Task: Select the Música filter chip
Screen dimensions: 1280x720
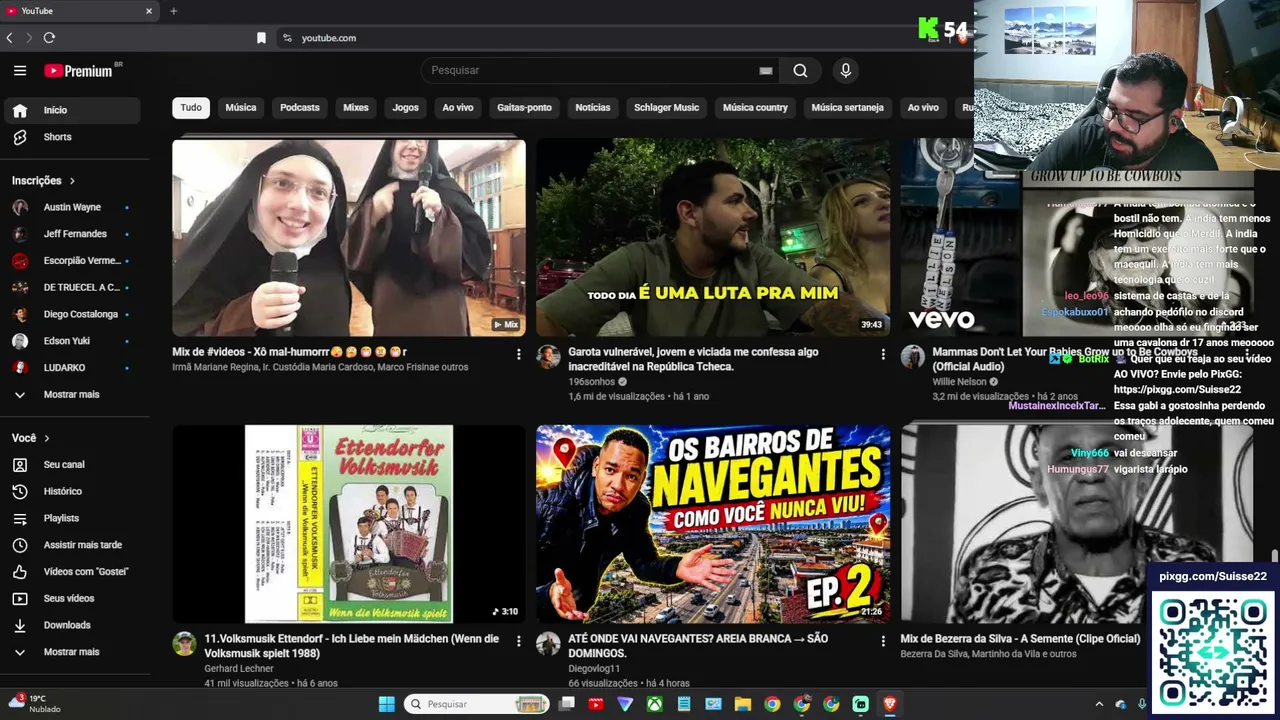Action: click(241, 108)
